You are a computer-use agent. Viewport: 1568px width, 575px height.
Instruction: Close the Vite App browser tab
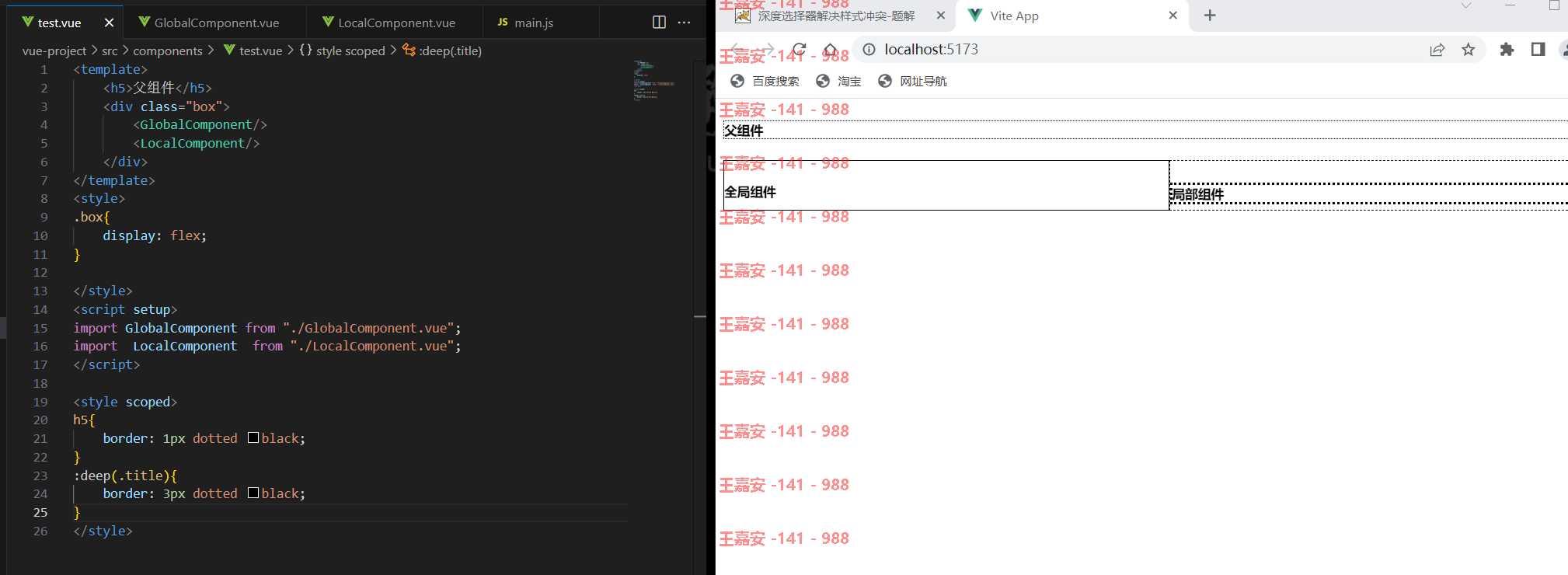[x=1173, y=16]
